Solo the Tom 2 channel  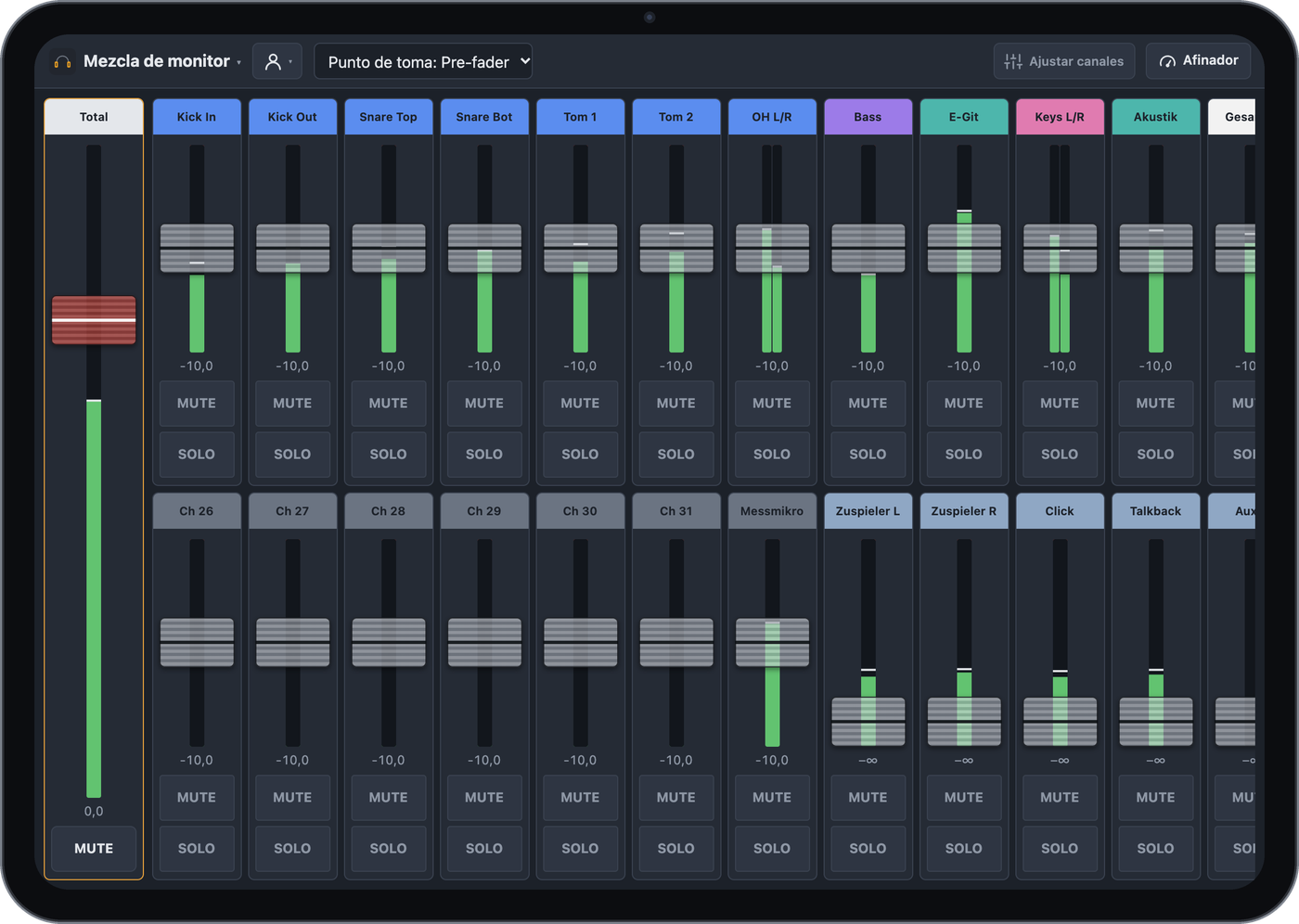tap(676, 455)
